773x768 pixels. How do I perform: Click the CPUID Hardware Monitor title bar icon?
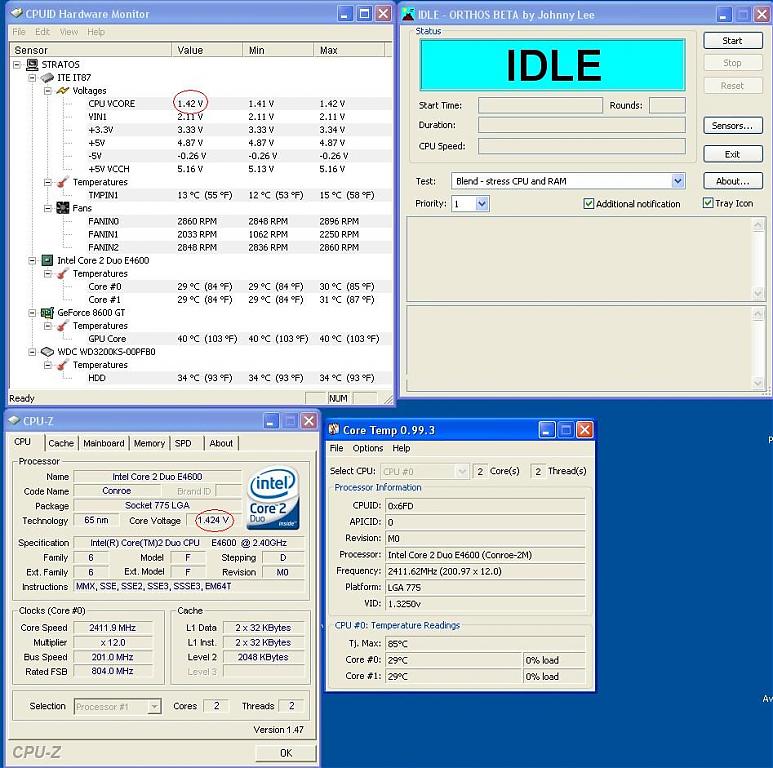tap(16, 13)
